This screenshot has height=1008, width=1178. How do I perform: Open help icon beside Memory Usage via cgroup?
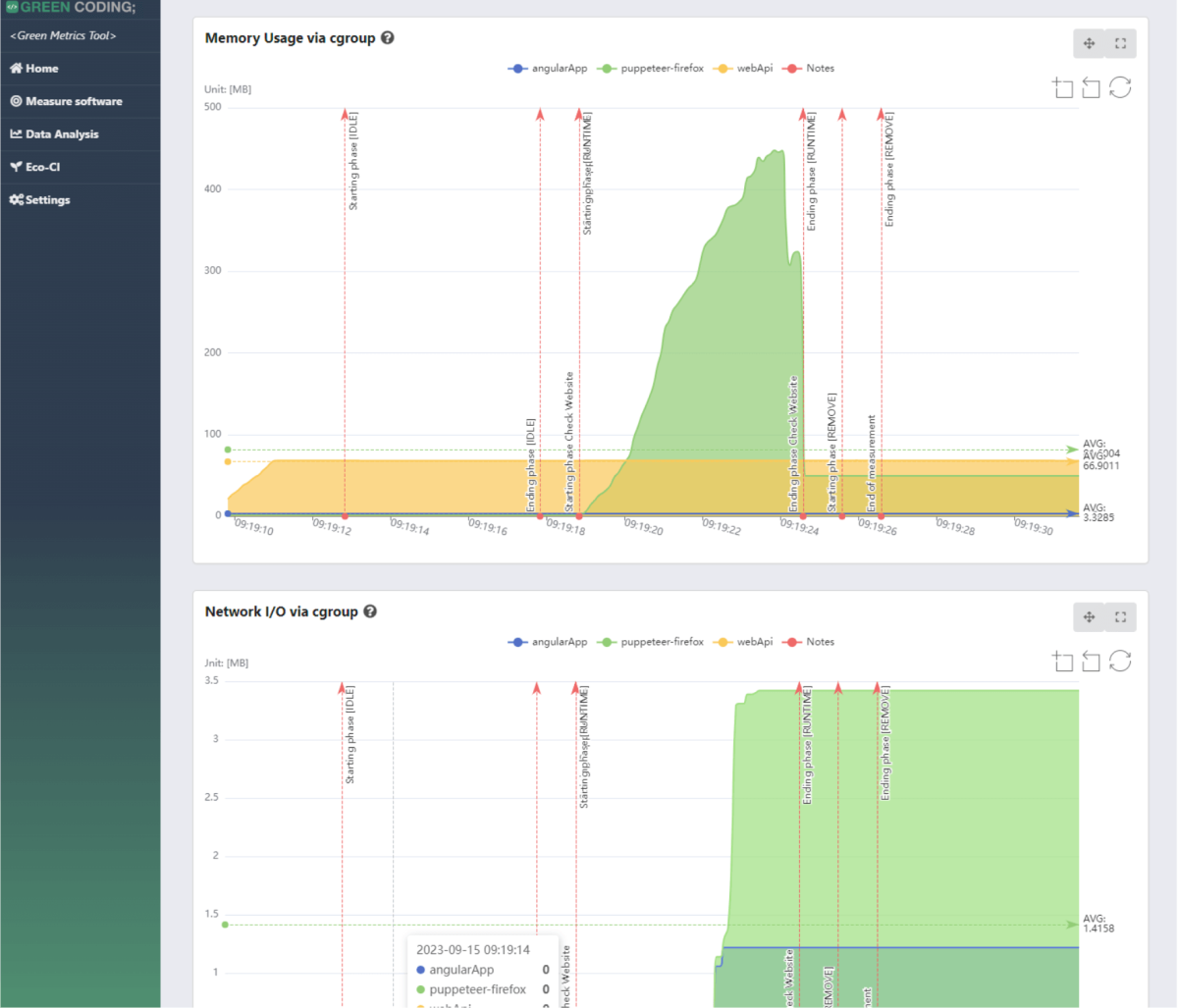coord(388,38)
